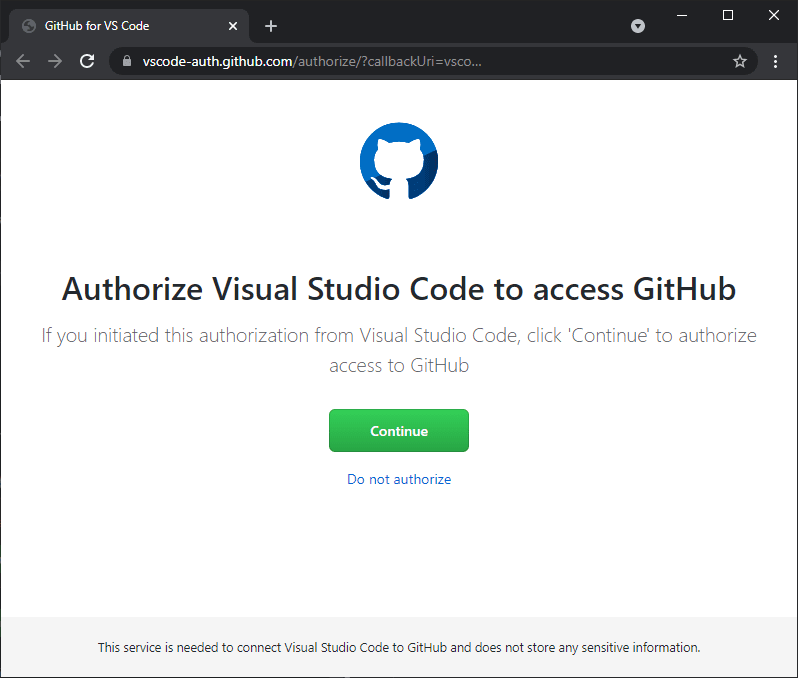Image resolution: width=798 pixels, height=678 pixels.
Task: Maximize the browser window
Action: click(x=728, y=15)
